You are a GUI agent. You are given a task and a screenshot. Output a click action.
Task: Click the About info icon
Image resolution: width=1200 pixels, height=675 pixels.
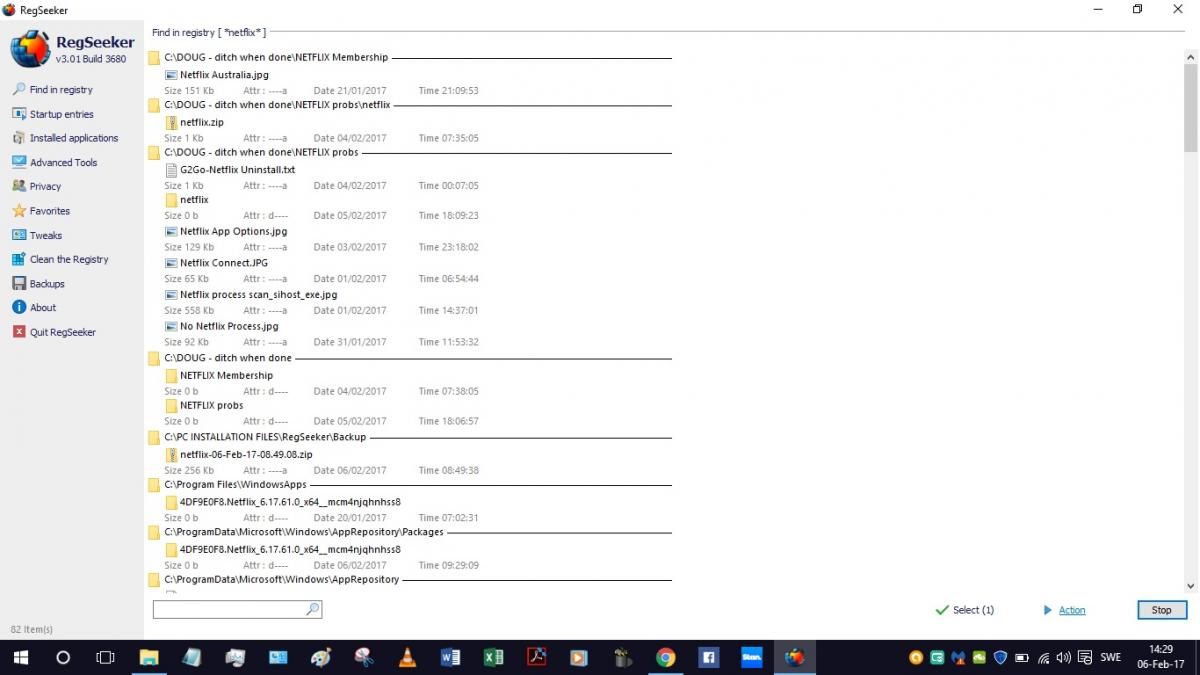click(x=19, y=308)
